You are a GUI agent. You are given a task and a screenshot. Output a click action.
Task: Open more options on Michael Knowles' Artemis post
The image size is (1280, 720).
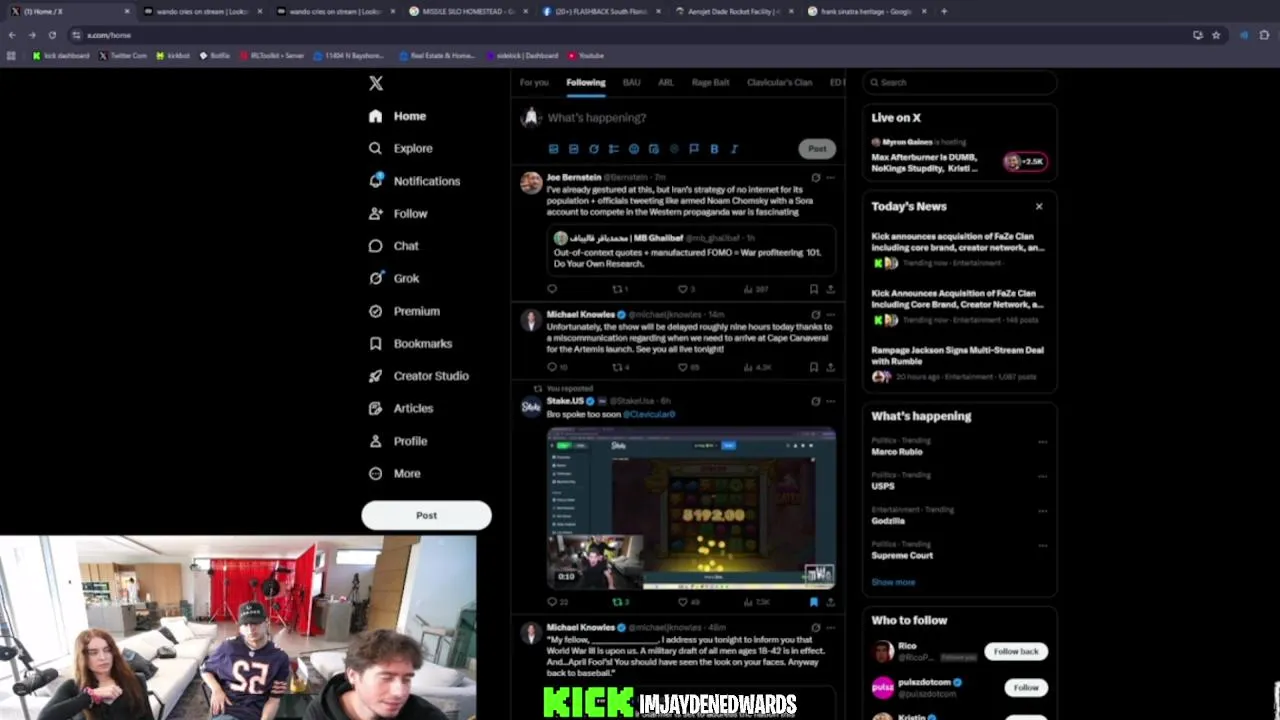[x=830, y=315]
